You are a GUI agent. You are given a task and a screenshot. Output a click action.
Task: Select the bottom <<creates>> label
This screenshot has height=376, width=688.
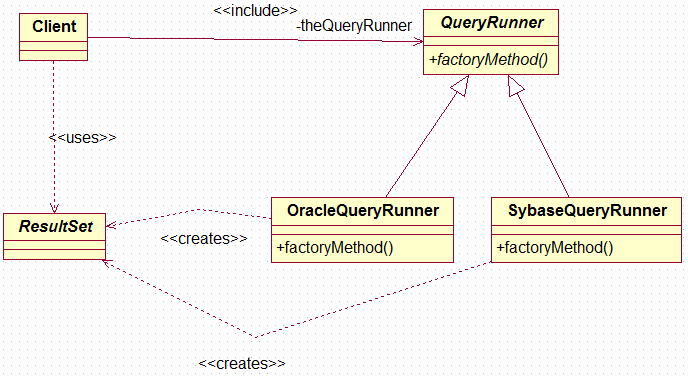(x=242, y=364)
